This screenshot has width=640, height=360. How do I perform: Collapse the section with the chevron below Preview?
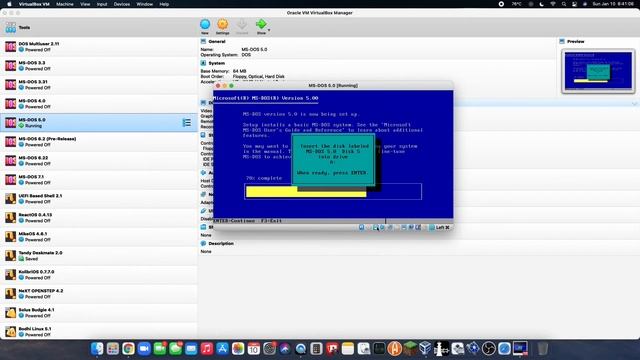[634, 104]
